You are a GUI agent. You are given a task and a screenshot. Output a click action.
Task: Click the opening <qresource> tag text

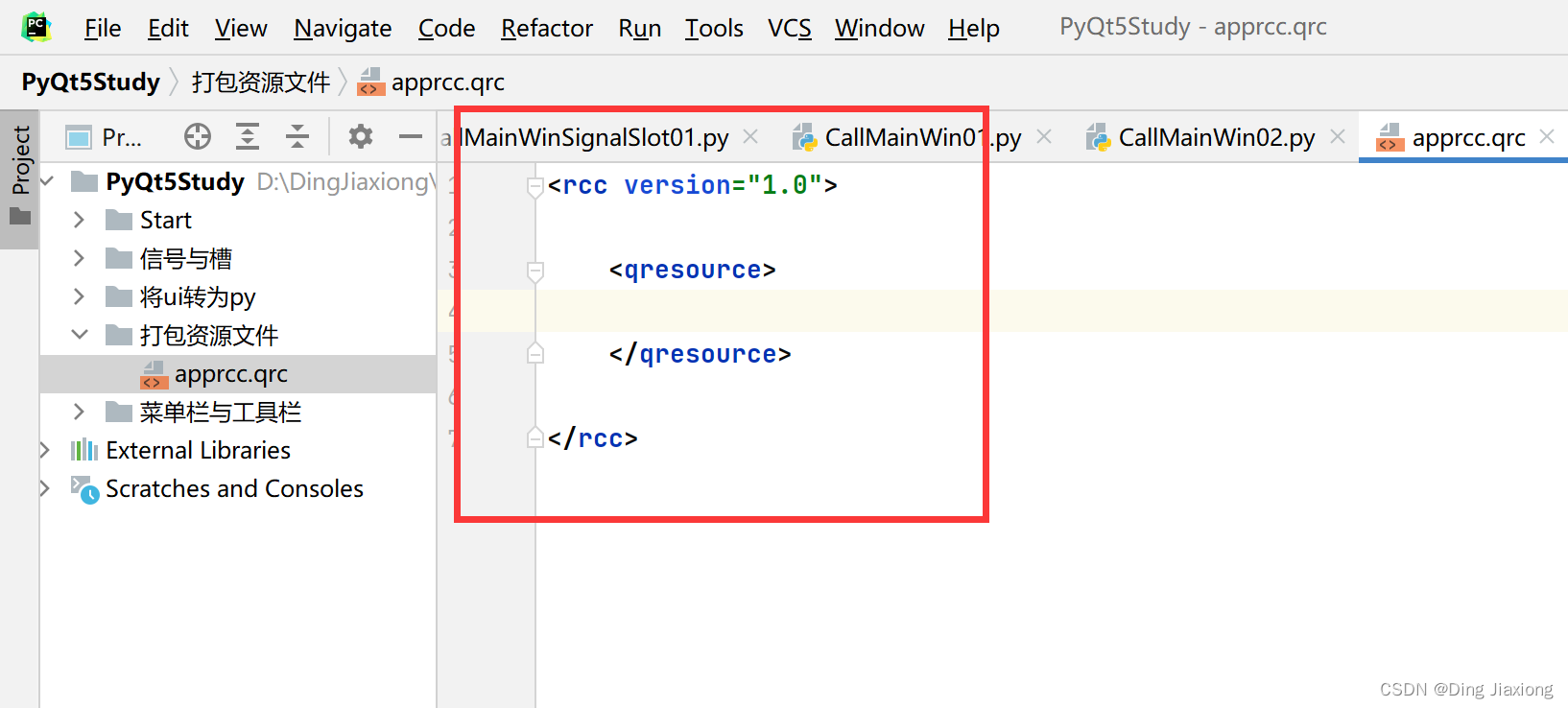pyautogui.click(x=692, y=270)
